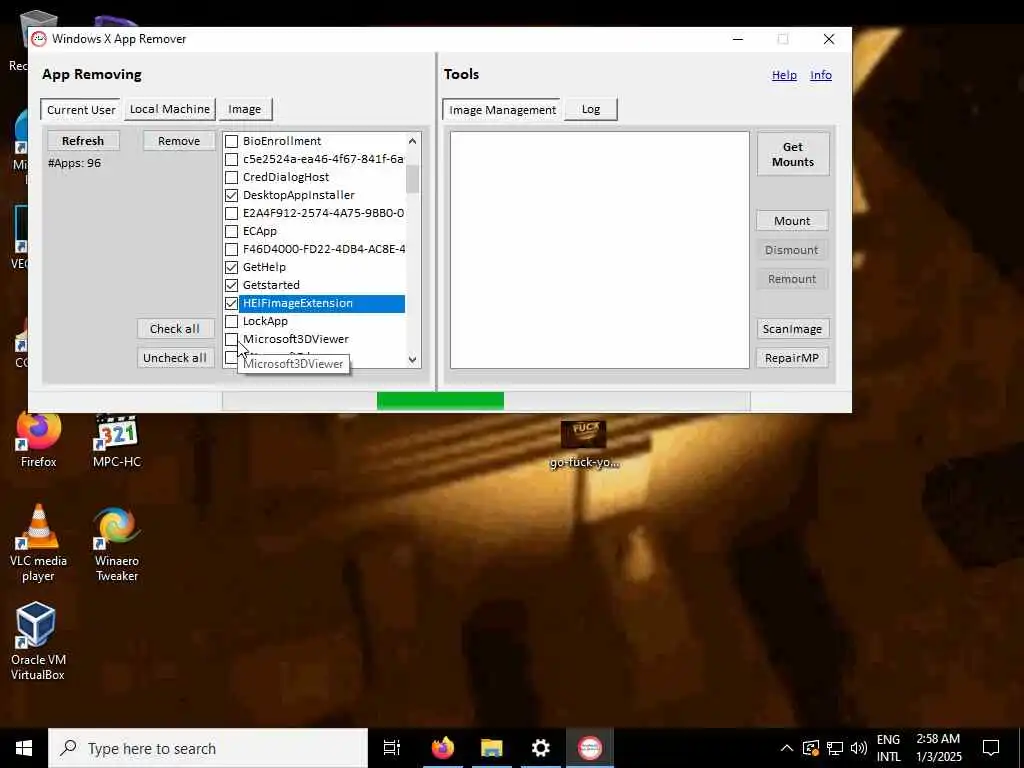Screen dimensions: 1024x768
Task: Check the E2A4F912-2574 app checkbox
Action: (231, 213)
